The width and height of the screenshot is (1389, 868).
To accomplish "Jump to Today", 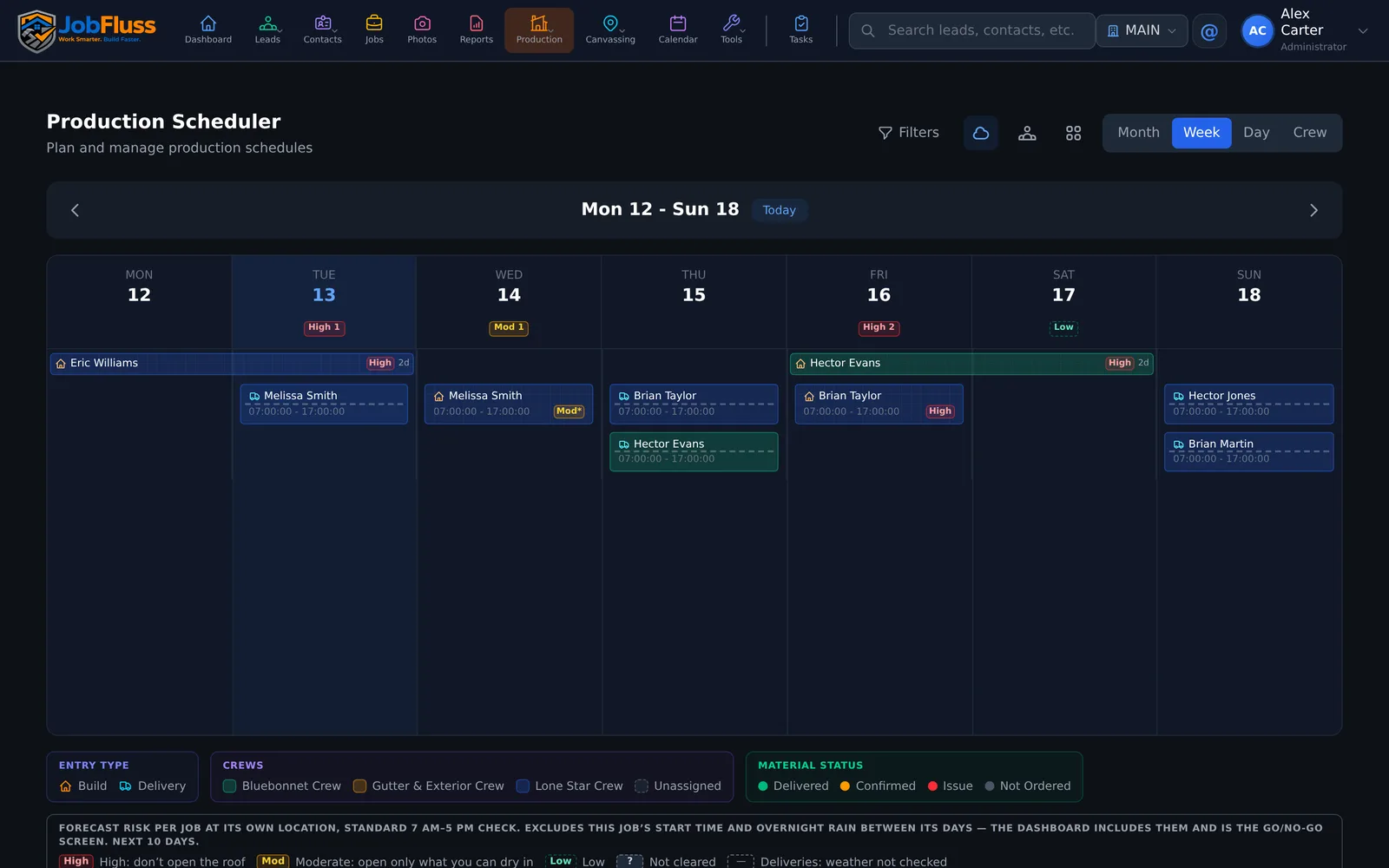I will click(x=779, y=210).
